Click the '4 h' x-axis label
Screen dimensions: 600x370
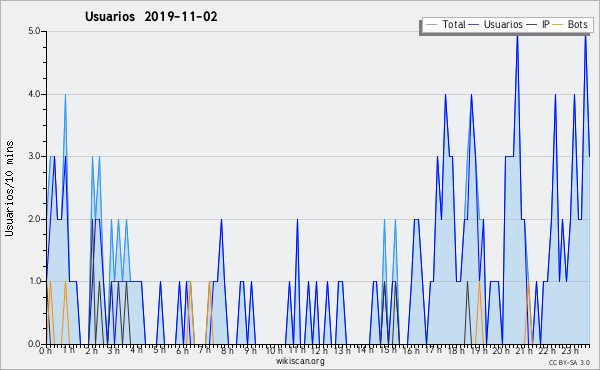(137, 350)
